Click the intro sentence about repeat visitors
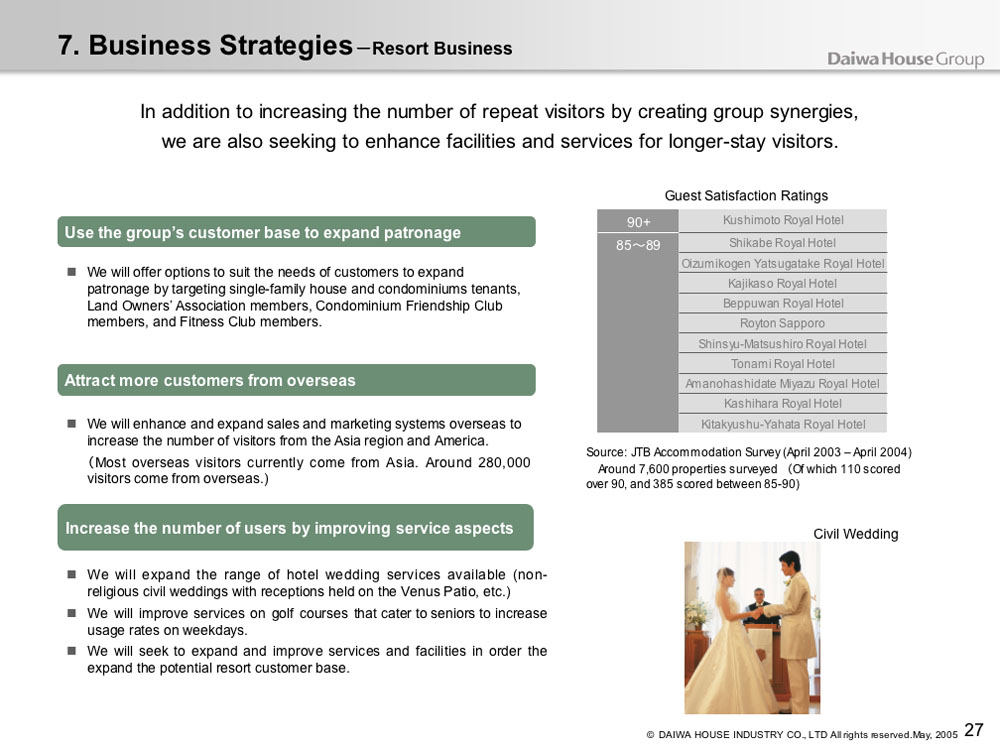The image size is (1000, 750). click(x=499, y=112)
